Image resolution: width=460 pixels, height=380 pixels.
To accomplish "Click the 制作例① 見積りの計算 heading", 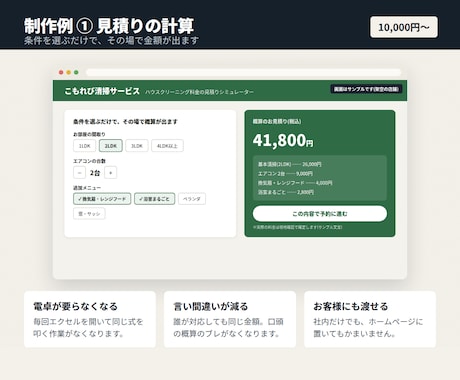I will click(x=109, y=26).
